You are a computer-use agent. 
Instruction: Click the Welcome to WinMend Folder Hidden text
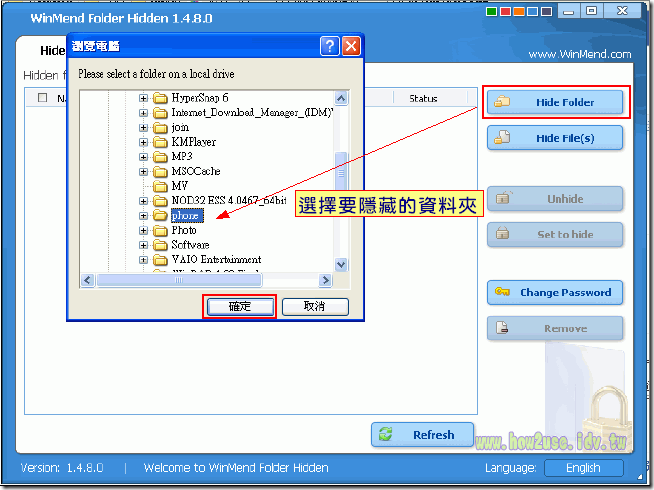tap(236, 468)
